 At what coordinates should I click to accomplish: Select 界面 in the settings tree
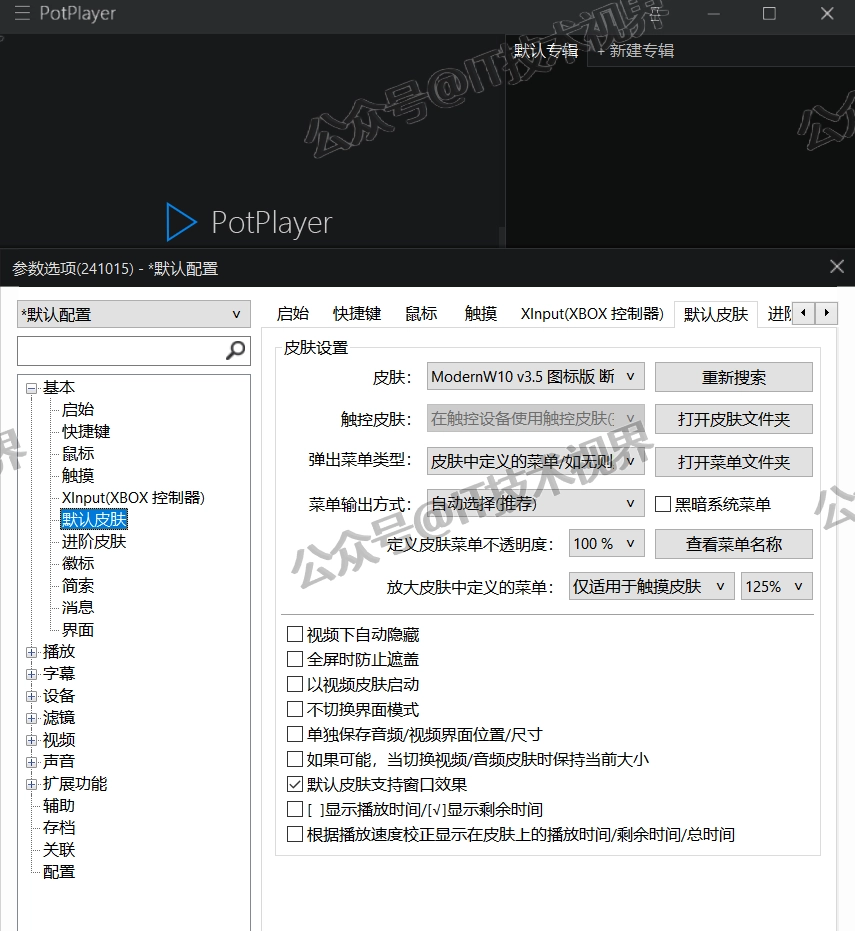[78, 630]
